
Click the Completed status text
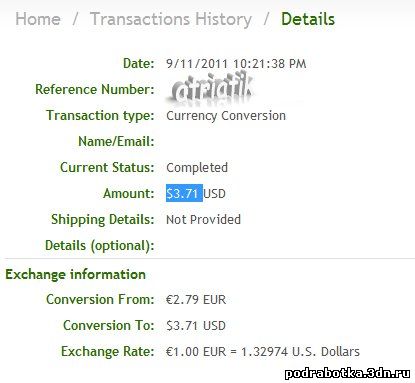[x=197, y=168]
